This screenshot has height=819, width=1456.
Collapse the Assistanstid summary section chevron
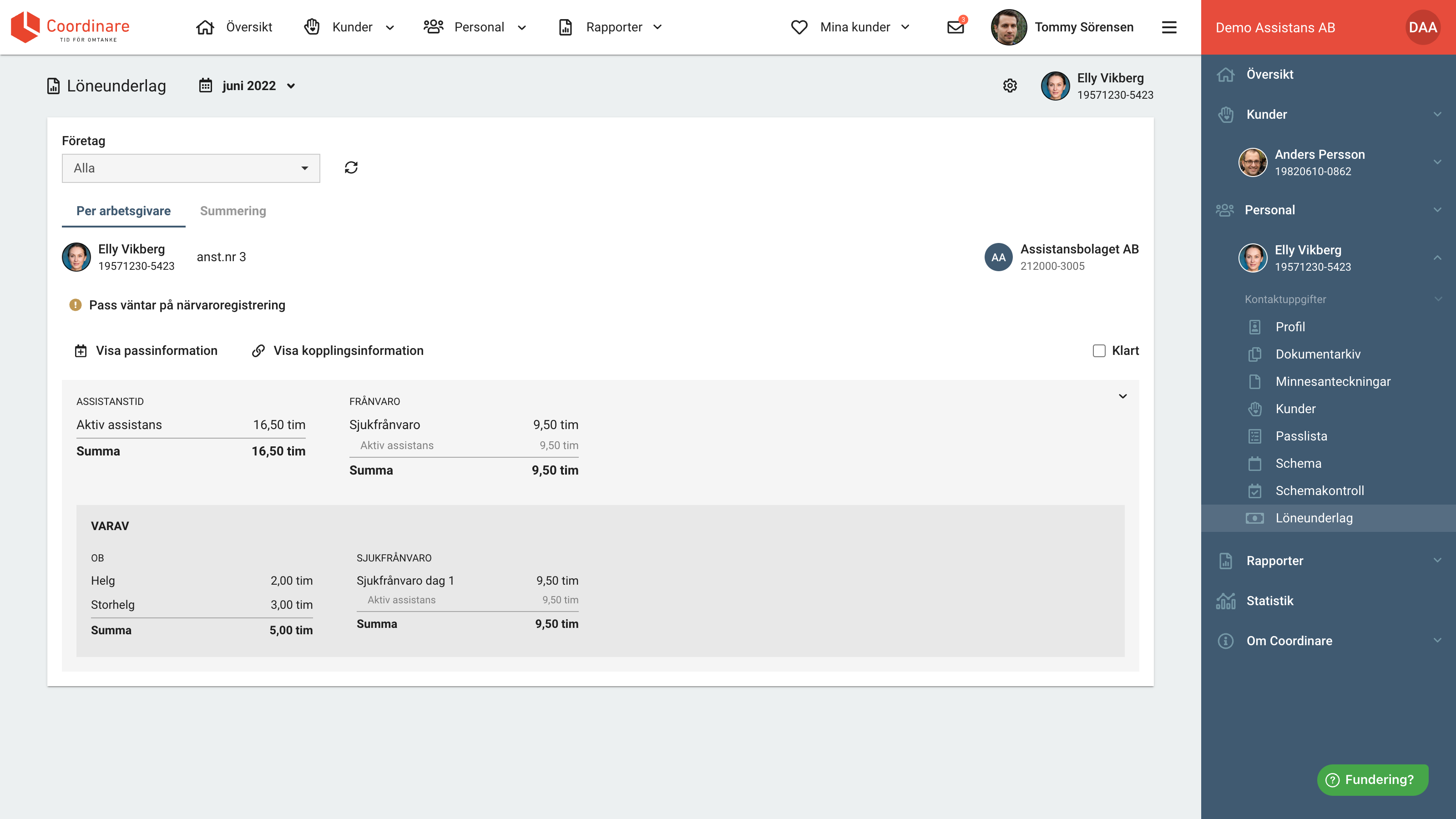(x=1122, y=396)
